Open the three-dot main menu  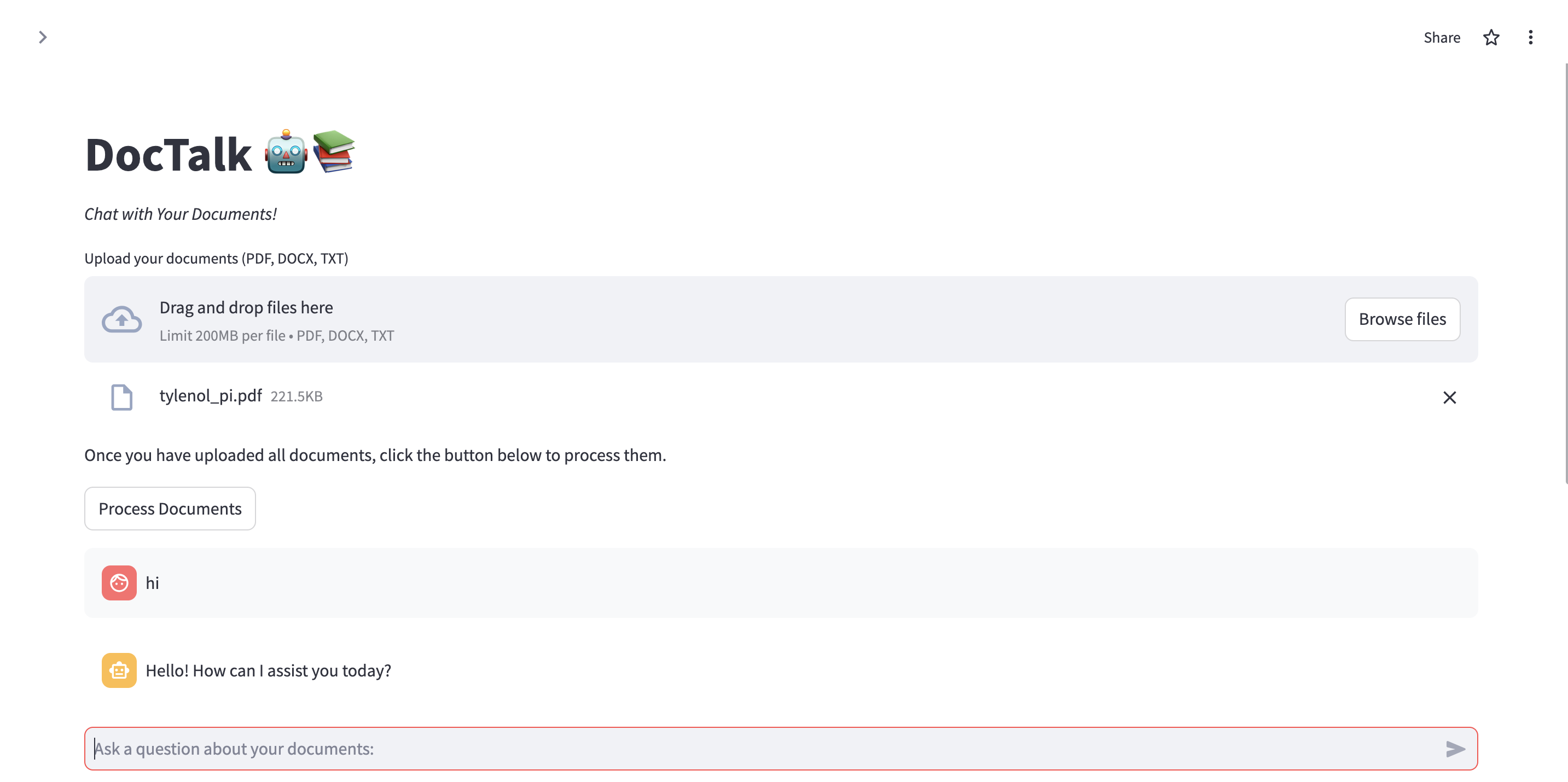click(1530, 38)
